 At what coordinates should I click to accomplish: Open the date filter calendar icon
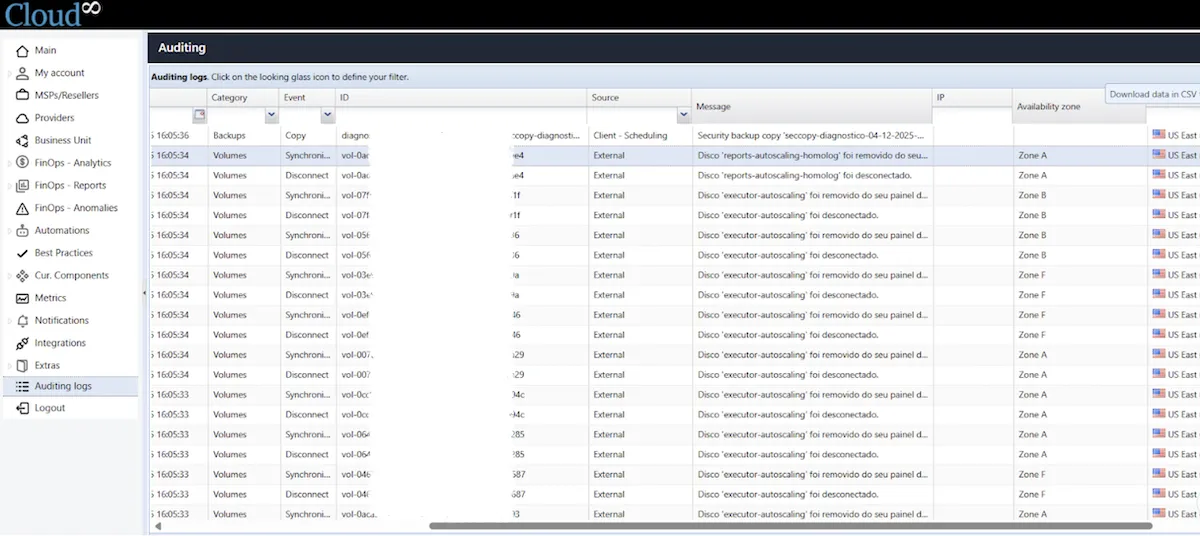(199, 115)
